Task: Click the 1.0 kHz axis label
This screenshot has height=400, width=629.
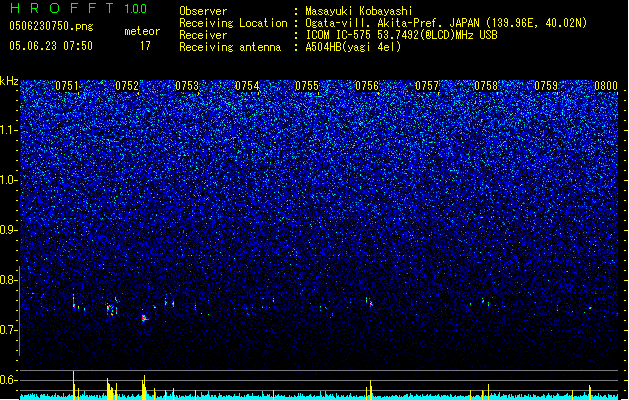Action: tap(8, 180)
